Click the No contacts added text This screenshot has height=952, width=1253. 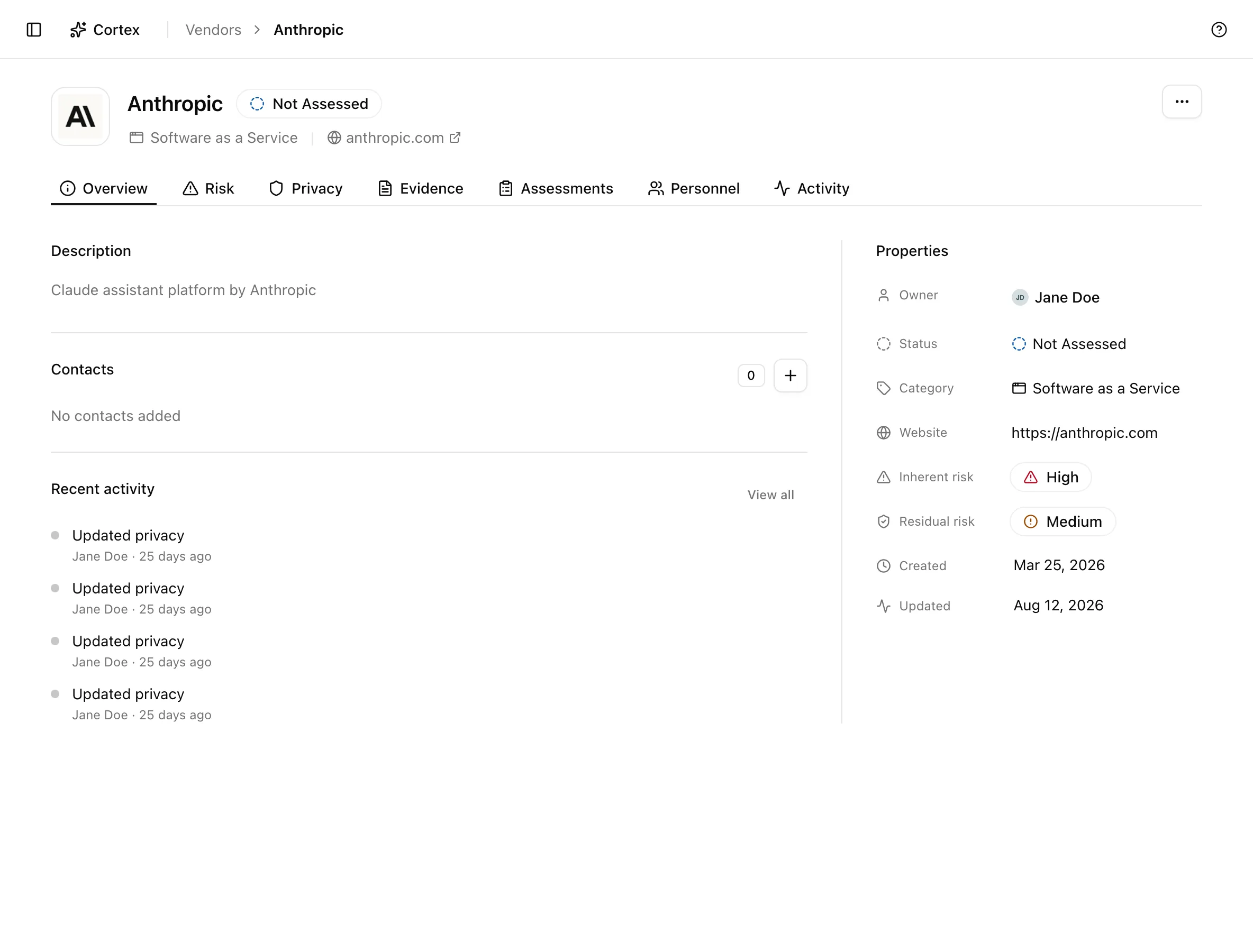click(116, 416)
